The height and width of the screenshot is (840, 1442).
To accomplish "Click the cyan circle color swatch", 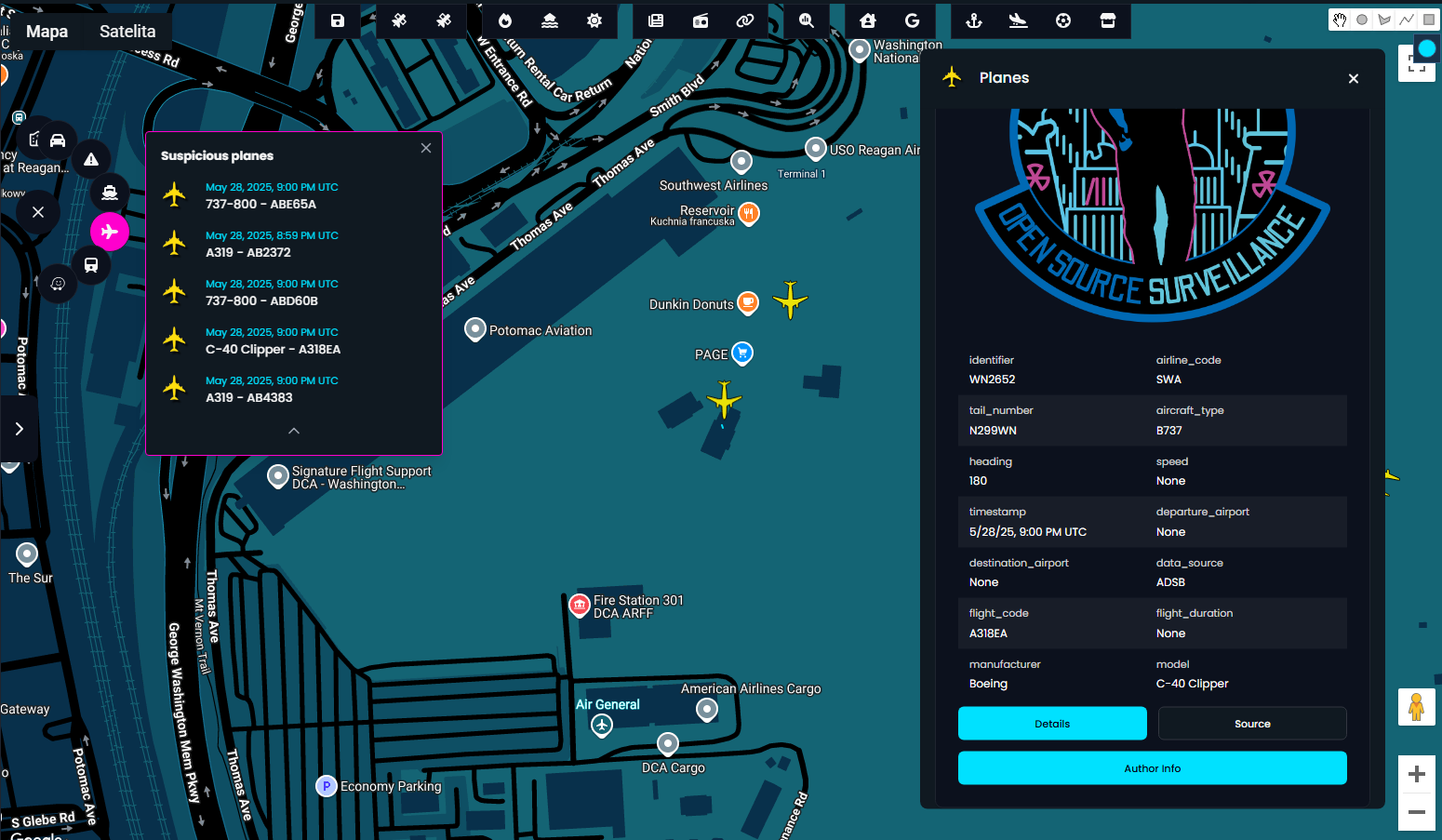I will pos(1426,48).
